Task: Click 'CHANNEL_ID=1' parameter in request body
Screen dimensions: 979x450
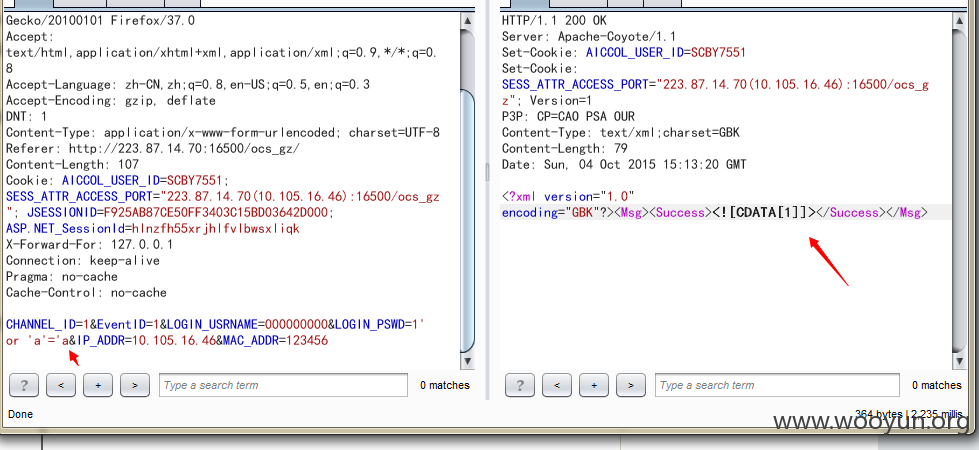Action: pyautogui.click(x=47, y=325)
